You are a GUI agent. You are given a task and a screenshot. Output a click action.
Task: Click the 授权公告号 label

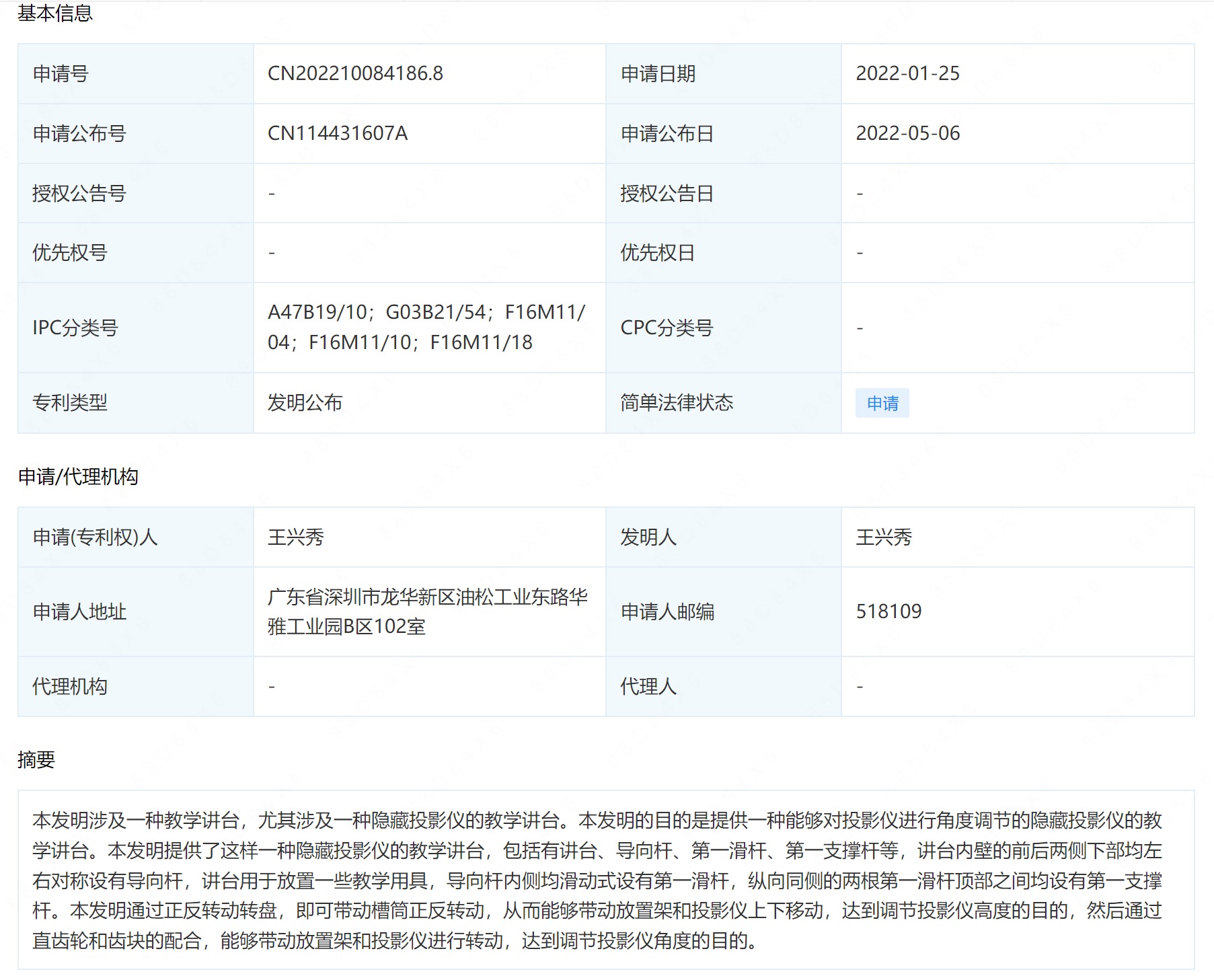79,193
